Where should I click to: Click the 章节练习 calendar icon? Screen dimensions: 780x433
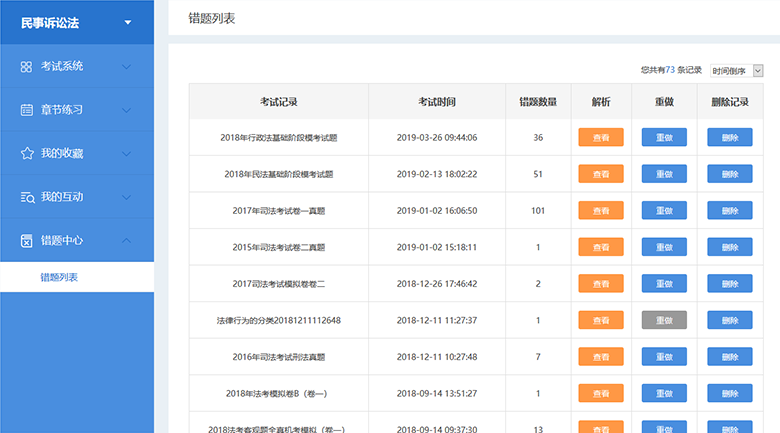pyautogui.click(x=27, y=109)
